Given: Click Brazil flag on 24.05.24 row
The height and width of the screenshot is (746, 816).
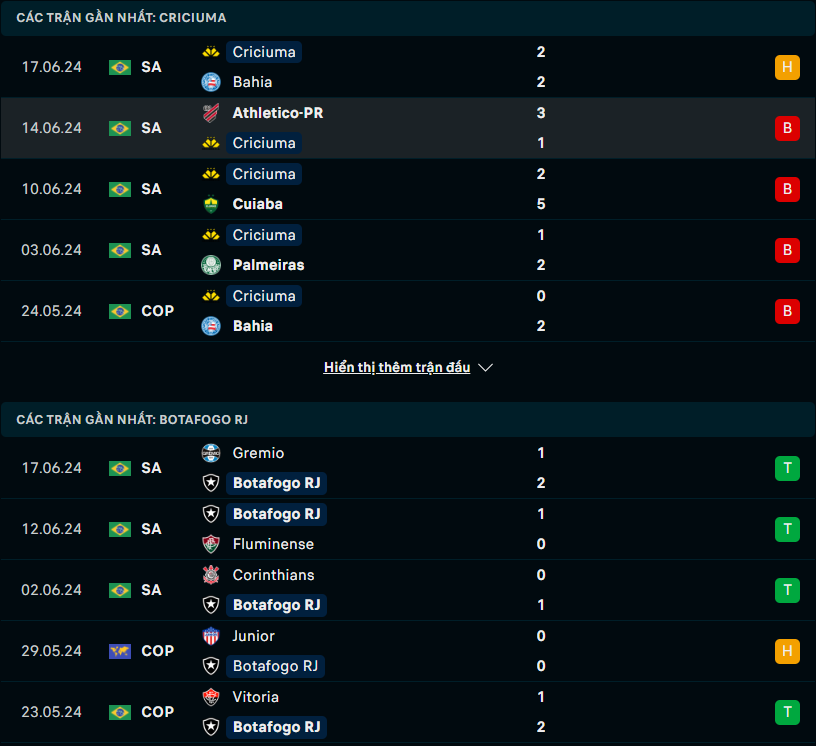Looking at the screenshot, I should 120,311.
